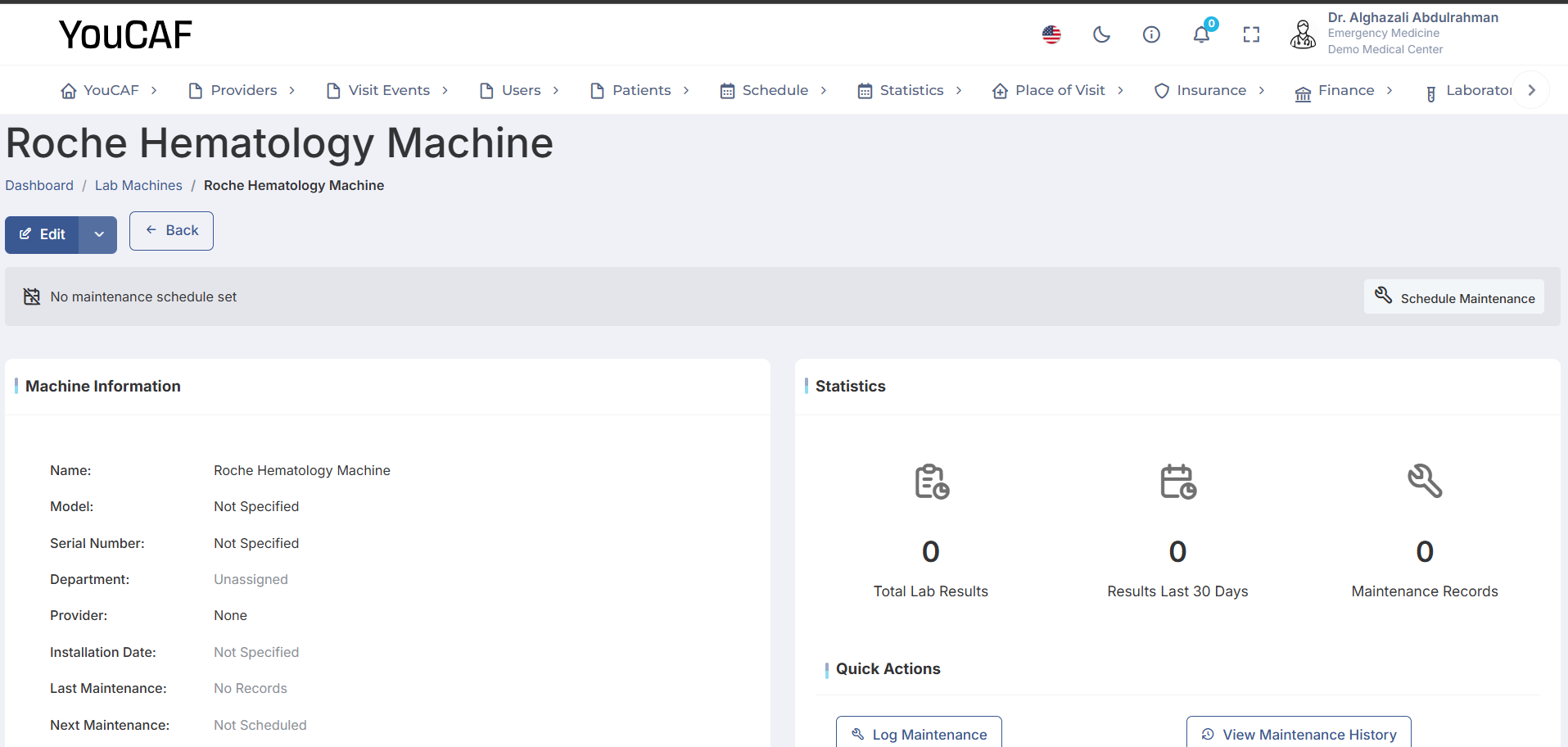This screenshot has width=1568, height=747.
Task: Click the doctor profile avatar icon
Action: tap(1303, 34)
